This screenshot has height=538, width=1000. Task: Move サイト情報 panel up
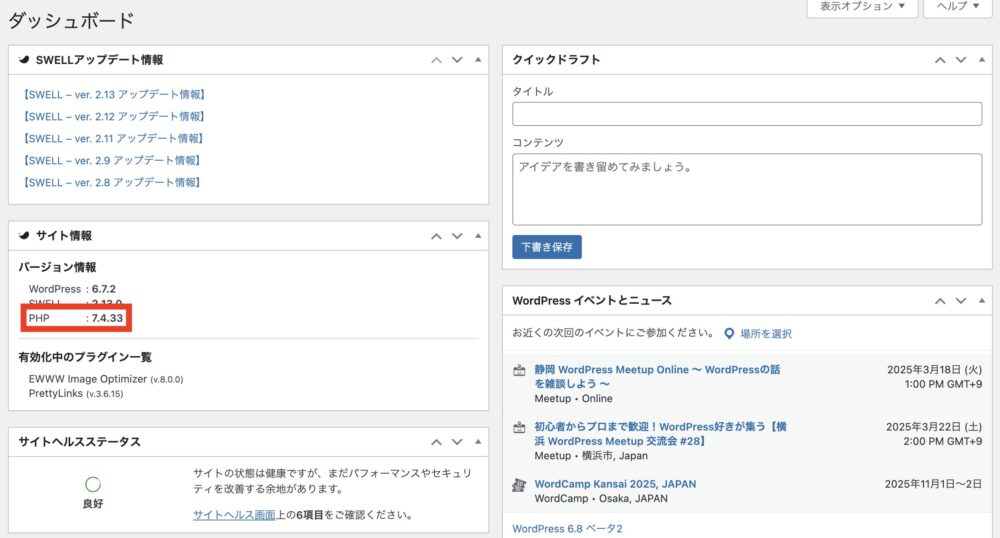click(x=436, y=236)
